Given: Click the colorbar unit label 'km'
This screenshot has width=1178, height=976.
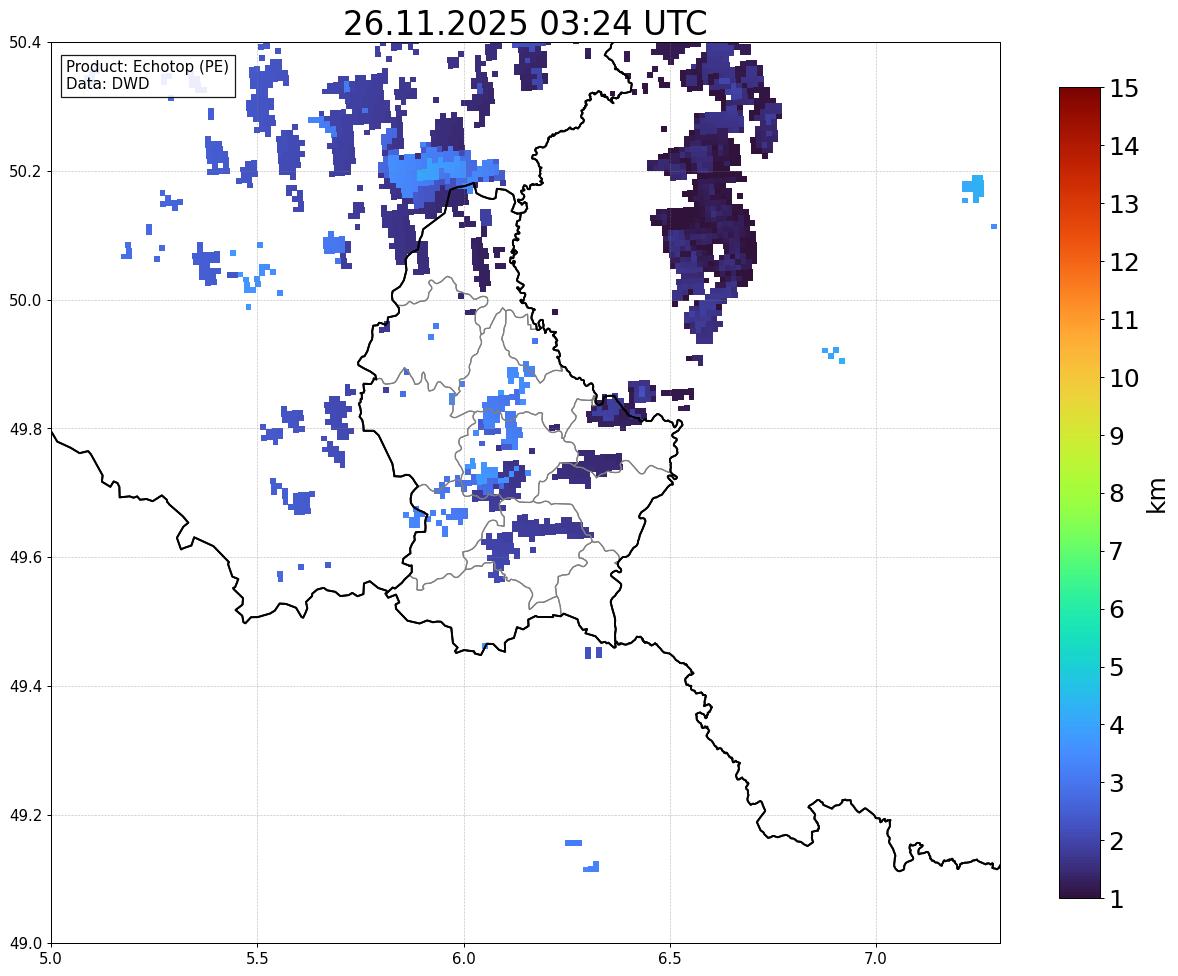Looking at the screenshot, I should pyautogui.click(x=1156, y=495).
